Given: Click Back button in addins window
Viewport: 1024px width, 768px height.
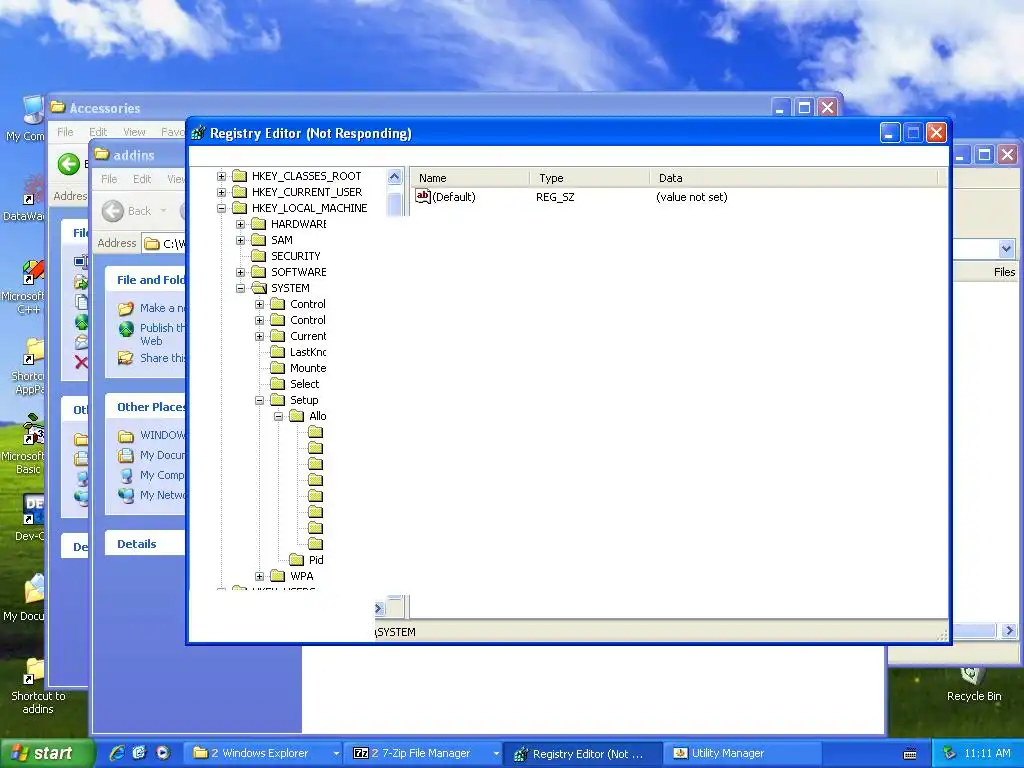Looking at the screenshot, I should (127, 211).
